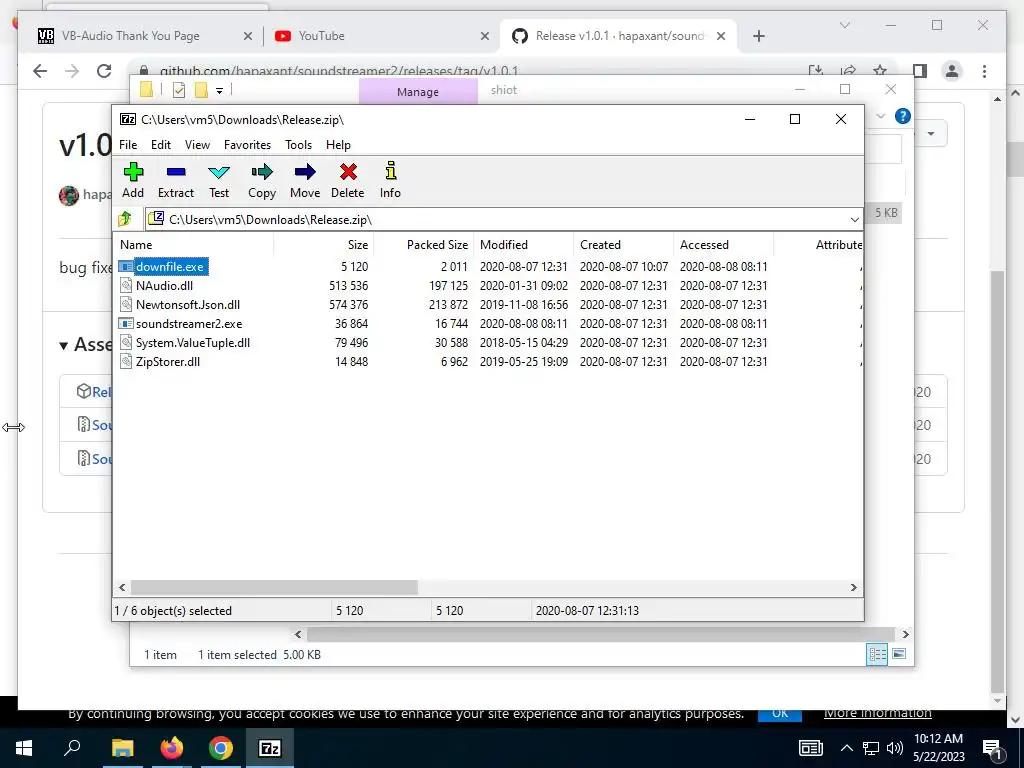
Task: Open More information cookie link
Action: tap(878, 714)
